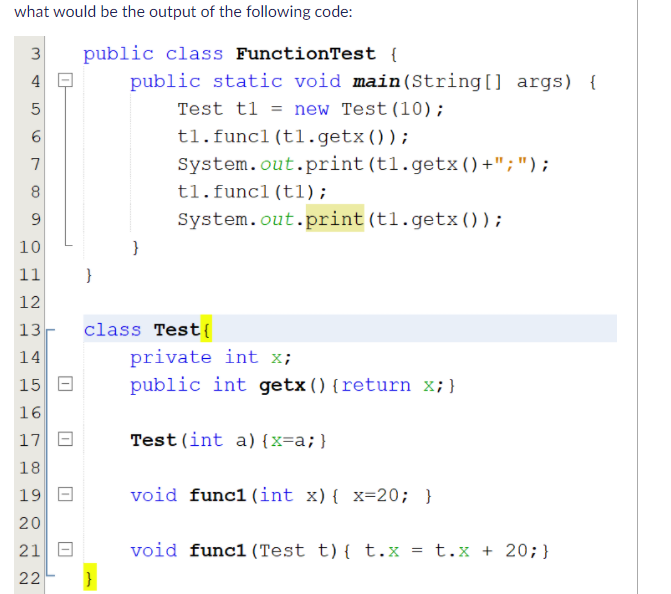Click line number 12 in the gutter
Image resolution: width=671 pixels, height=594 pixels.
(x=30, y=302)
